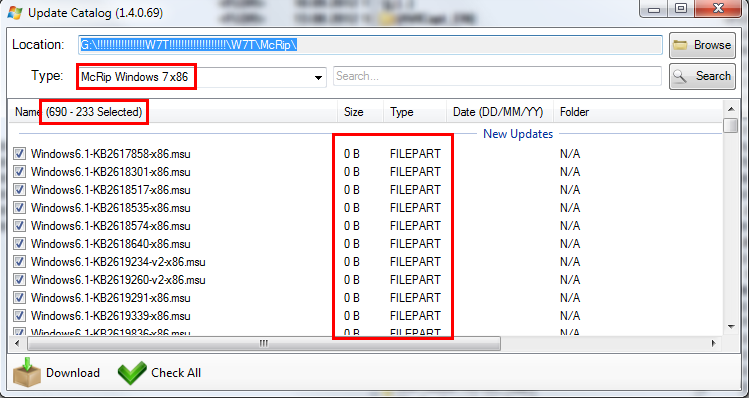Select Windows6.1-KB2619291-x86.msu file name

tap(110, 298)
